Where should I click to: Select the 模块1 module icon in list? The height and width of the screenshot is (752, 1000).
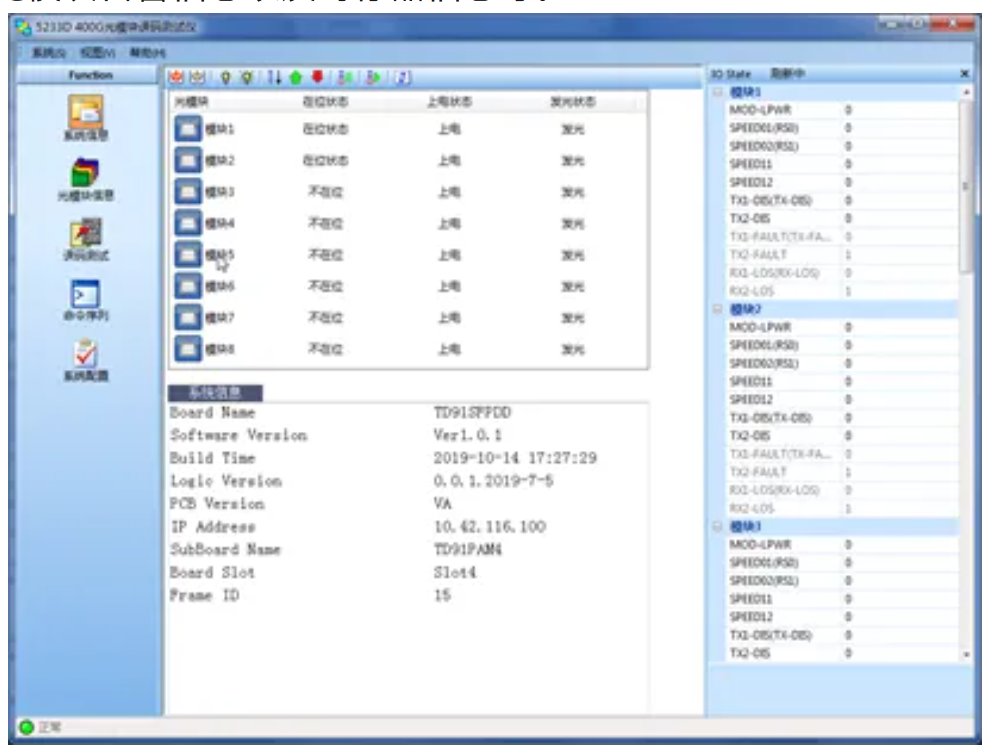coord(188,129)
